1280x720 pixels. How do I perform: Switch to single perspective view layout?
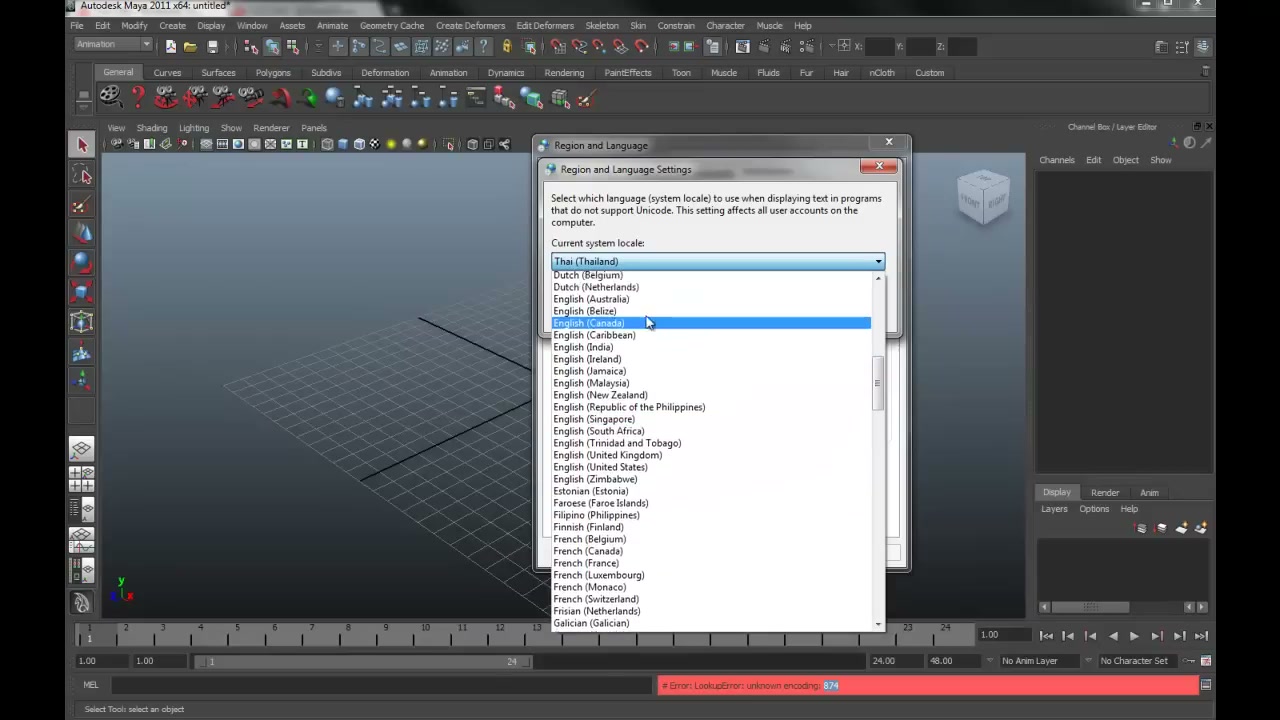coord(82,449)
